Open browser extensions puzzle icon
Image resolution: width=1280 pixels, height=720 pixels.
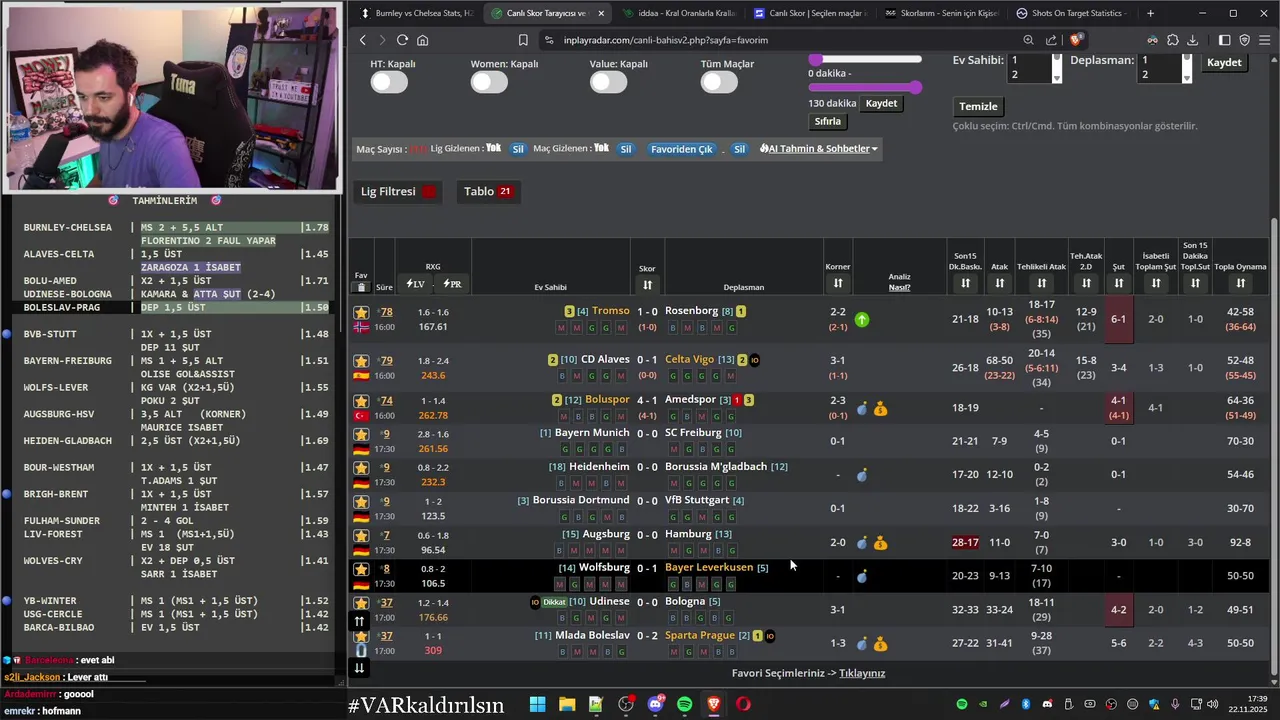[1173, 40]
